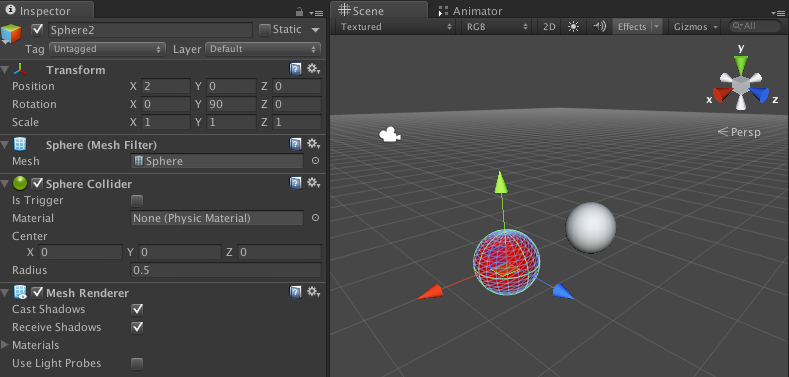Collapse the Transform component
Viewport: 789px width, 377px height.
(5, 69)
